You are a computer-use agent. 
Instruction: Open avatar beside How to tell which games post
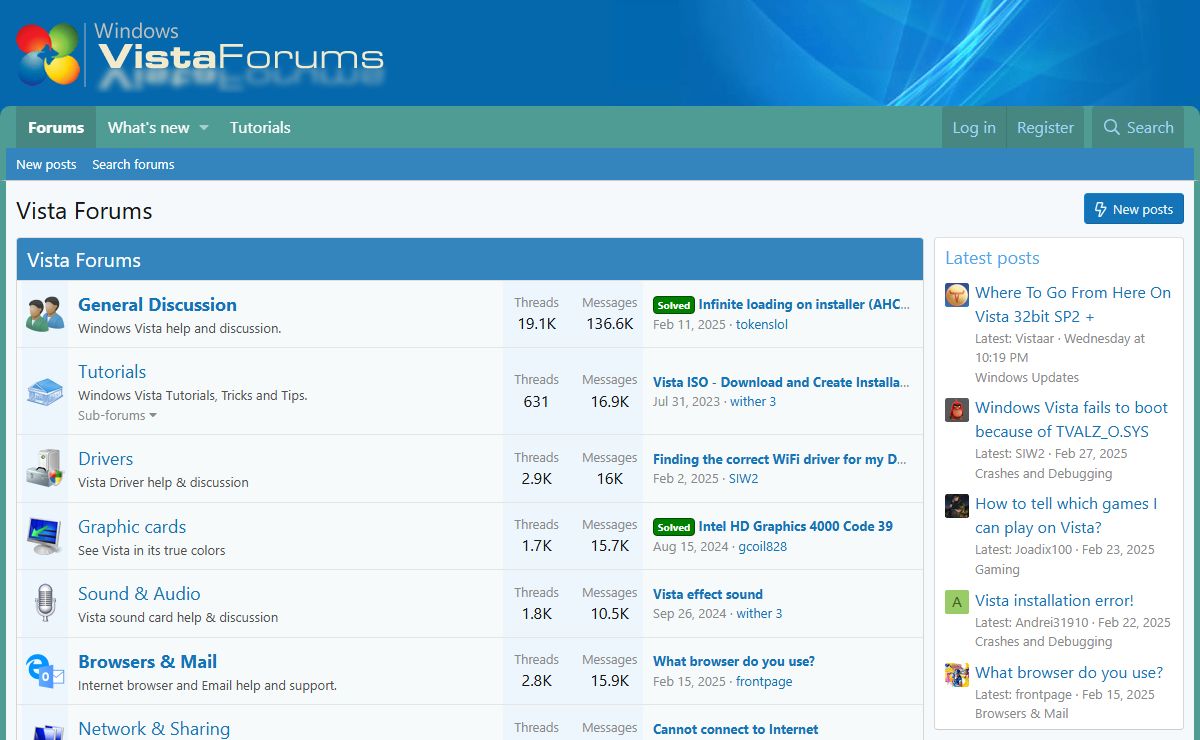(x=957, y=505)
